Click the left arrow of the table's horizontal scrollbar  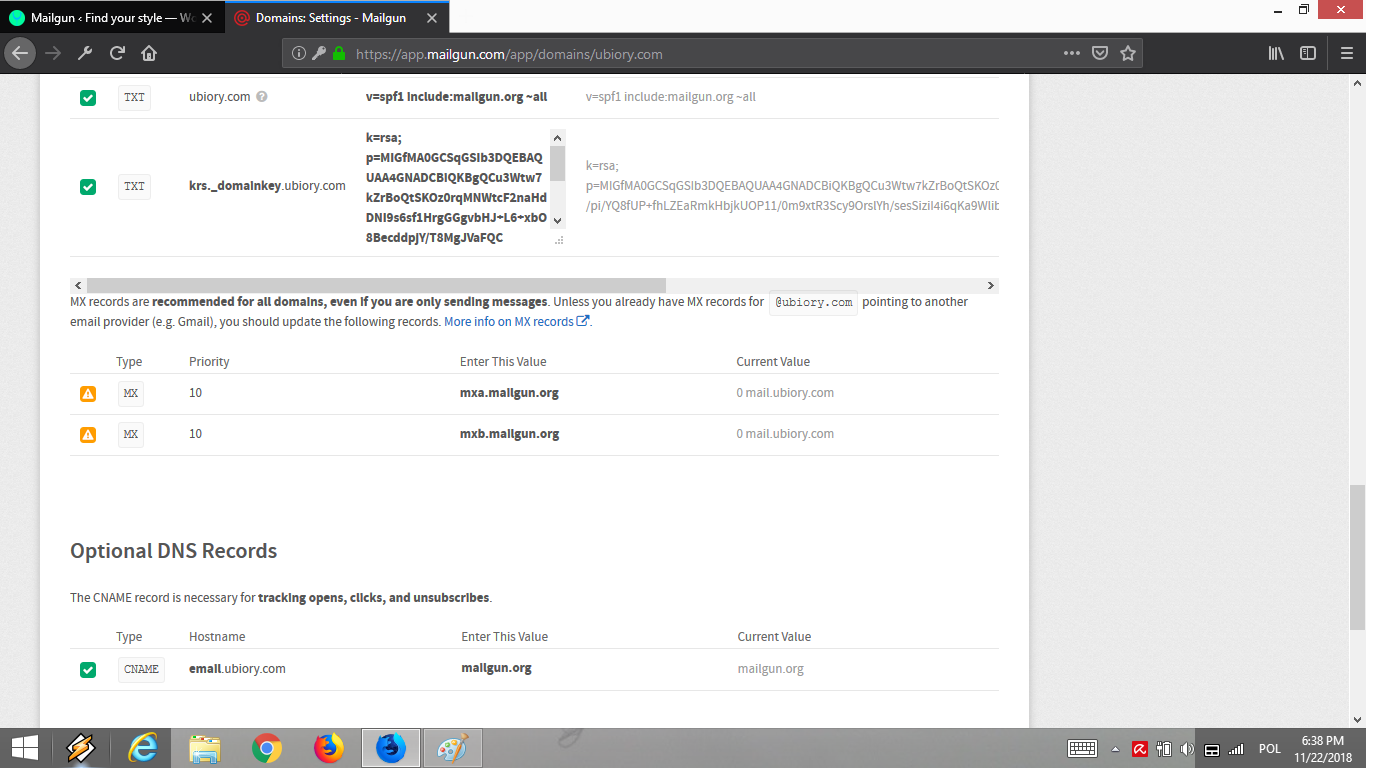(78, 285)
